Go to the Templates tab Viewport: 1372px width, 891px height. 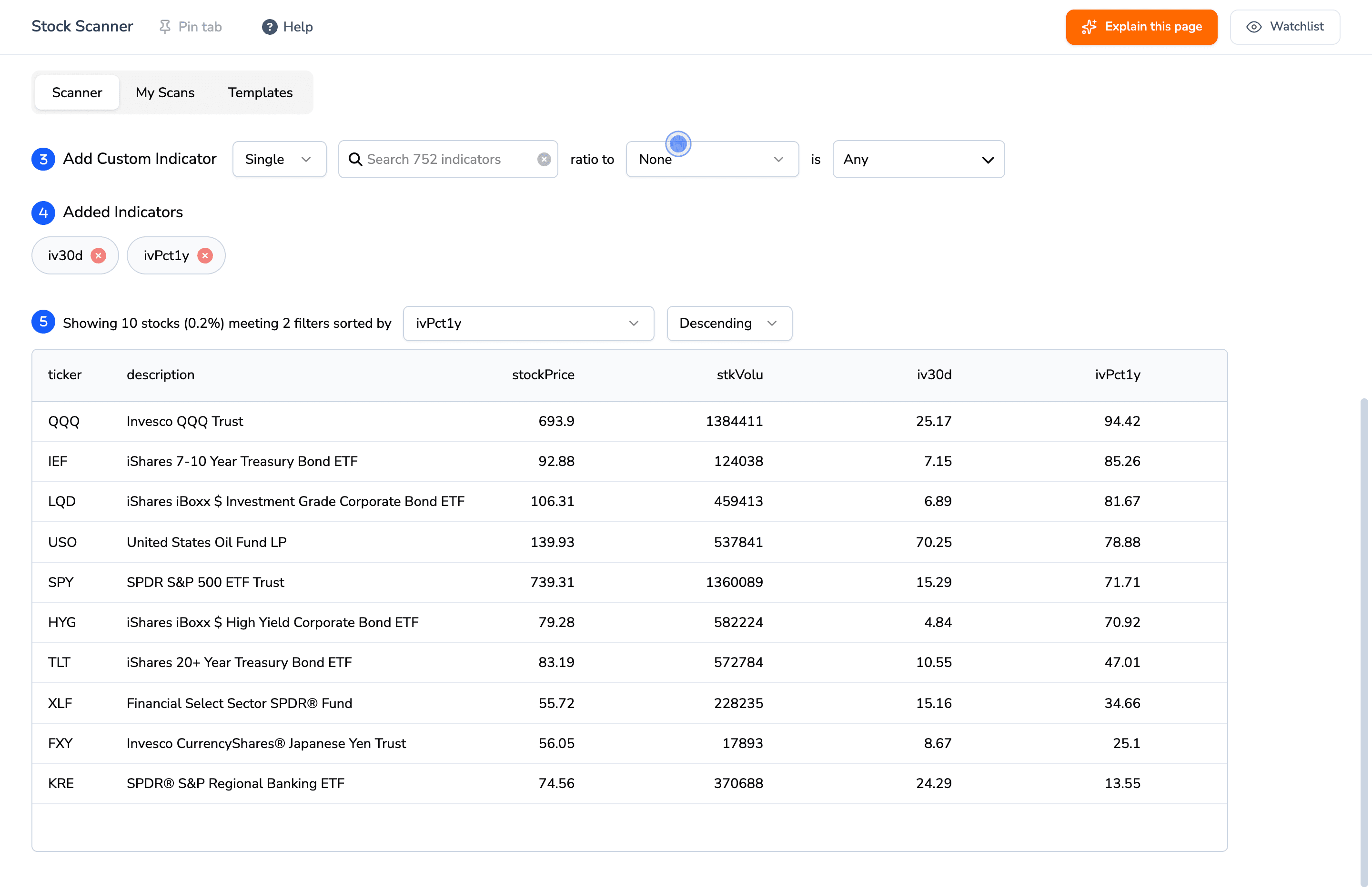[261, 92]
